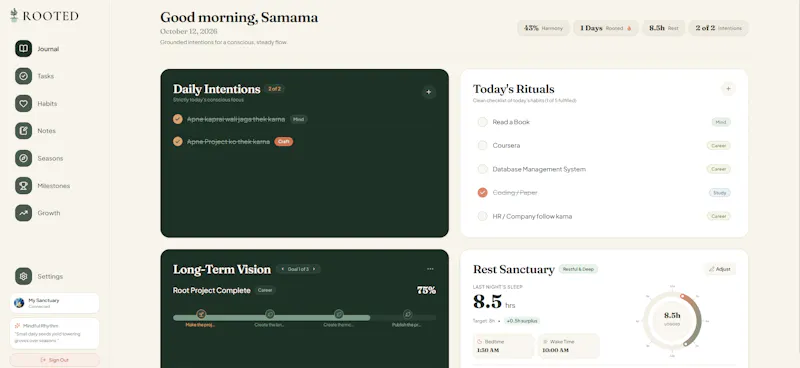
Task: Switch to the Milestones section label
Action: tap(54, 186)
